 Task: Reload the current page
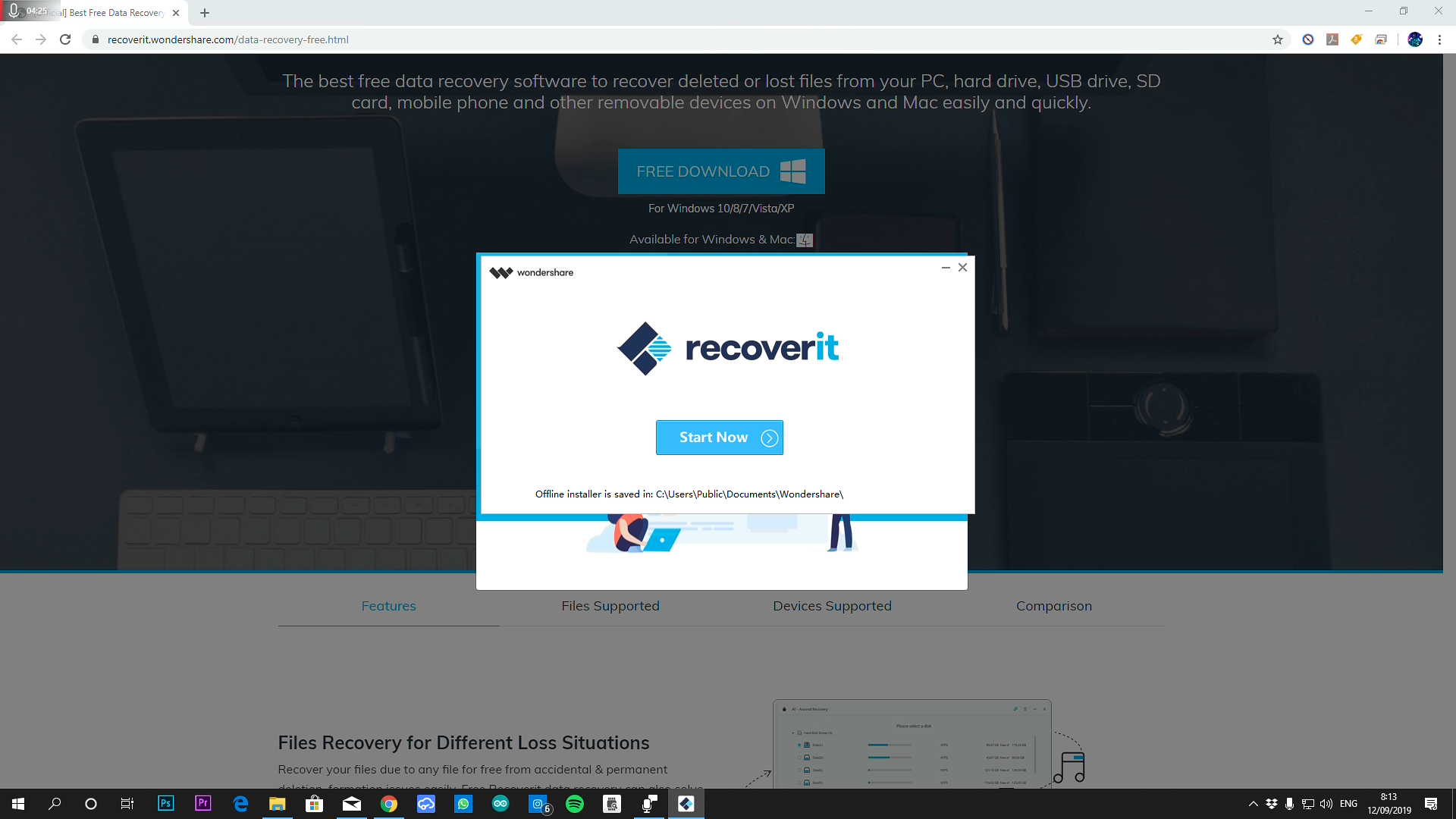(65, 39)
